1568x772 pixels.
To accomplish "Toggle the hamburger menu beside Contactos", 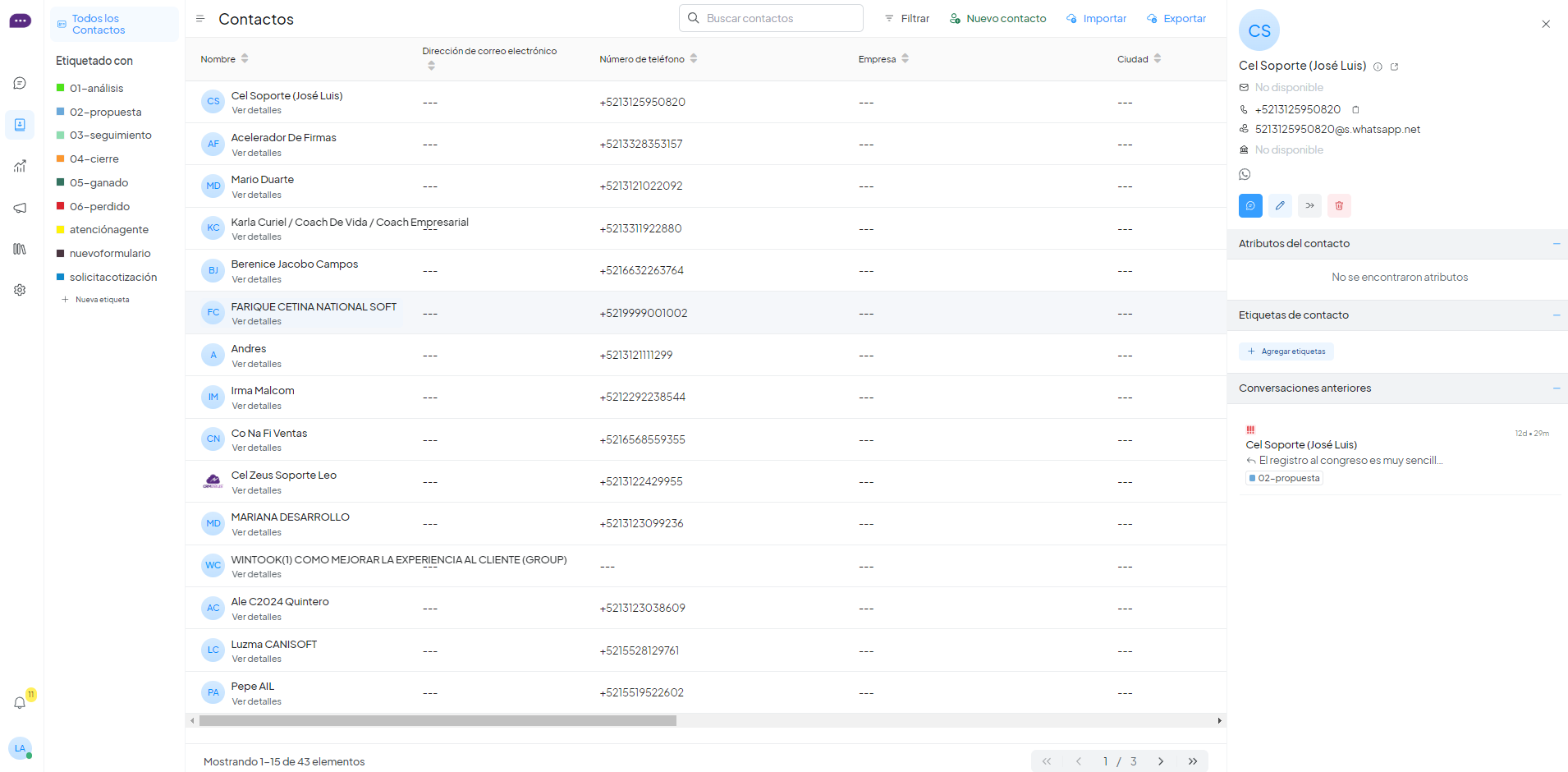I will coord(199,19).
